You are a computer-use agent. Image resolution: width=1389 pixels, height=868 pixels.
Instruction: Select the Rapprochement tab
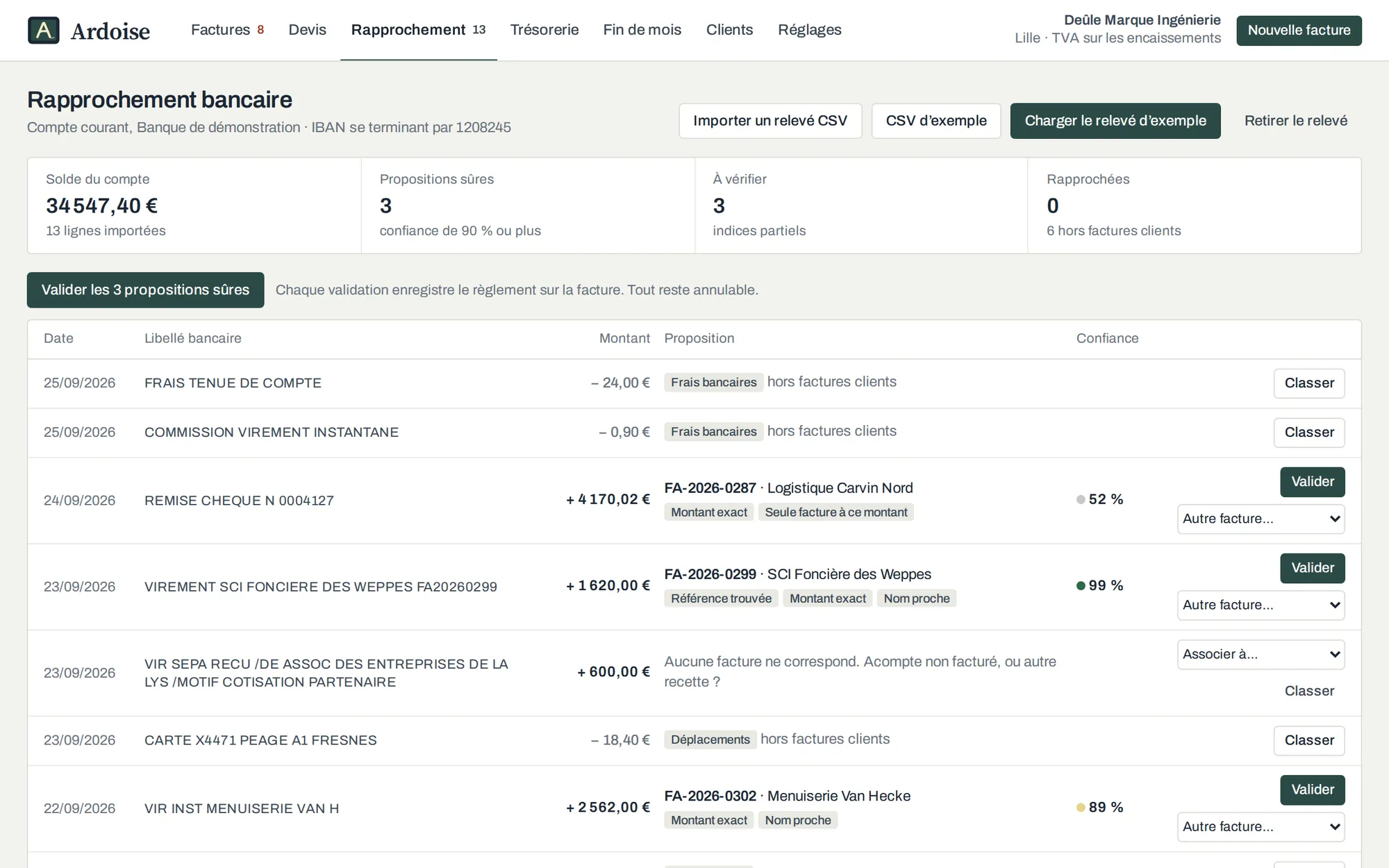(x=418, y=30)
